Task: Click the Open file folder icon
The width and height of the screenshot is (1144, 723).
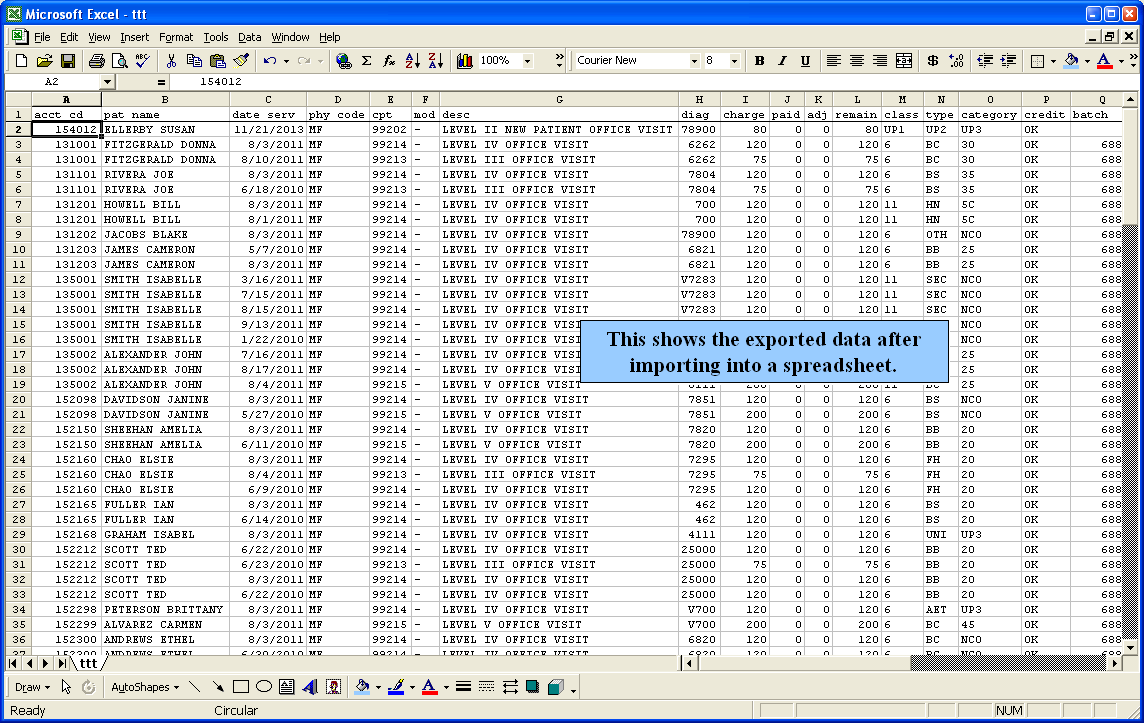Action: point(45,61)
